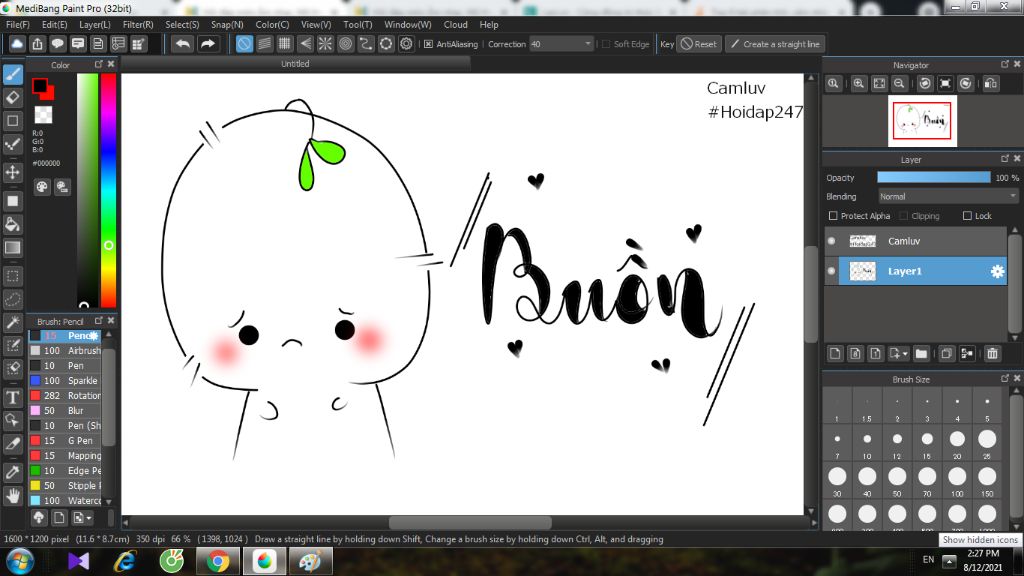Open the Cloud menu
1024x576 pixels.
(456, 25)
